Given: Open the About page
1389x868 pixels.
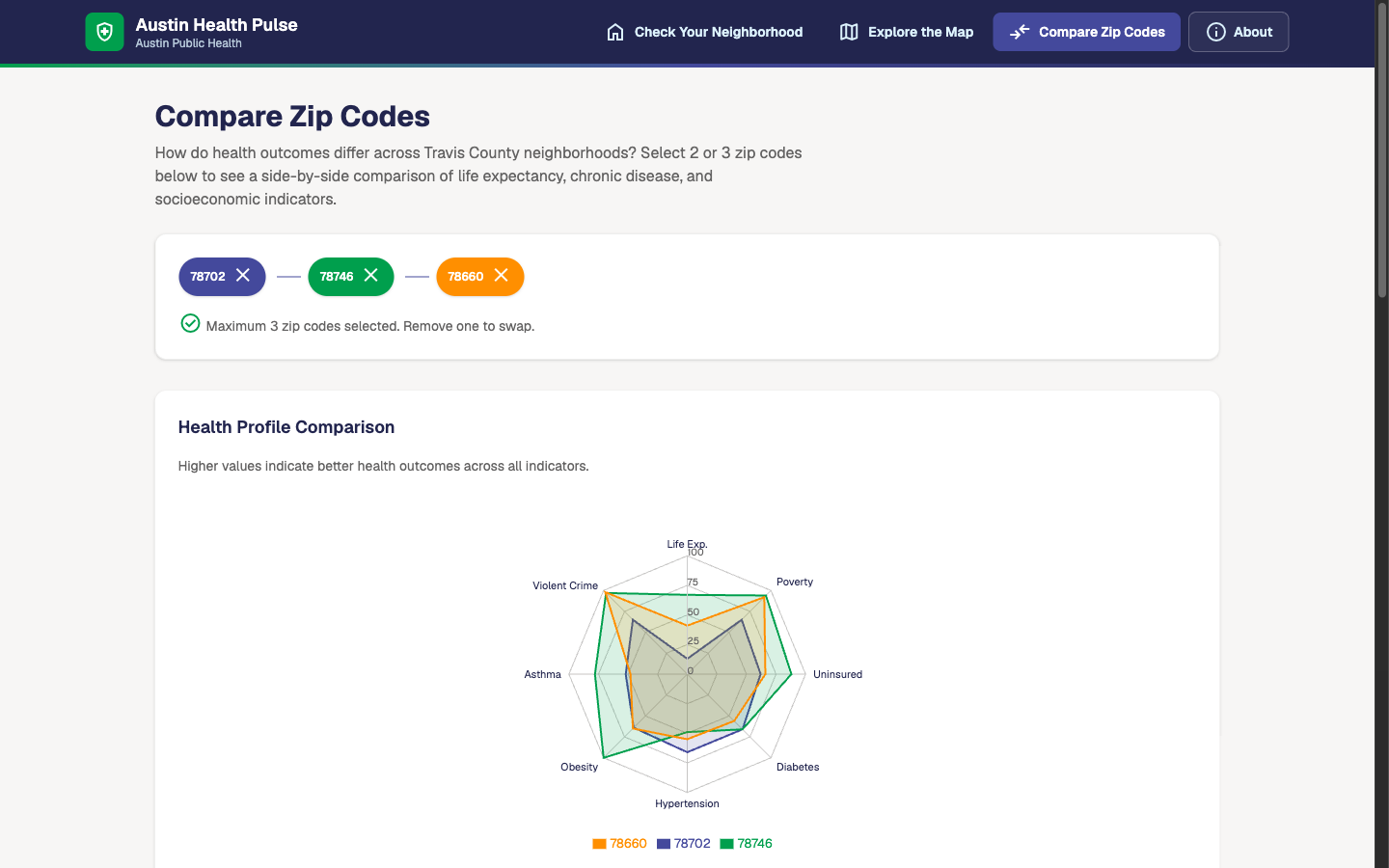Looking at the screenshot, I should click(x=1239, y=32).
